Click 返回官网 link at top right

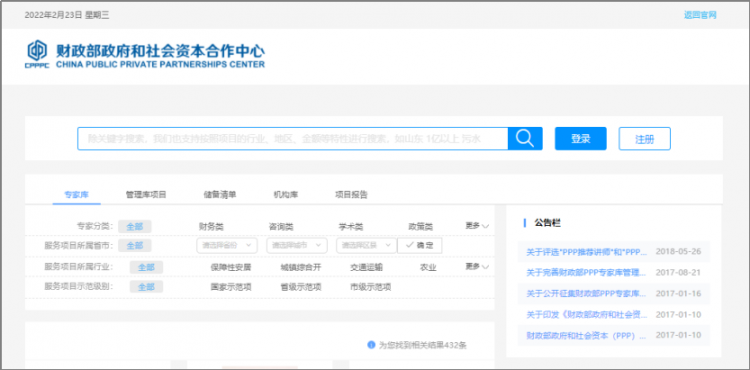click(x=700, y=15)
